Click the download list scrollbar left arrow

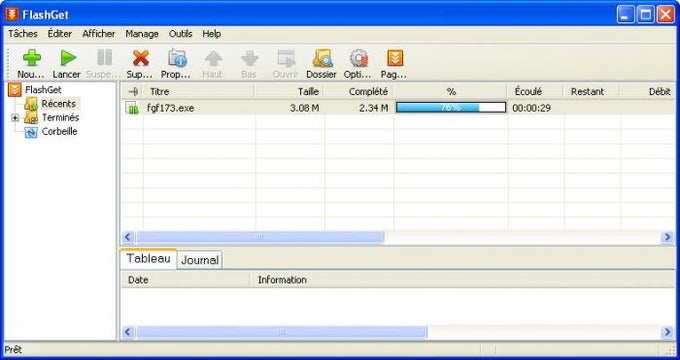pos(128,237)
